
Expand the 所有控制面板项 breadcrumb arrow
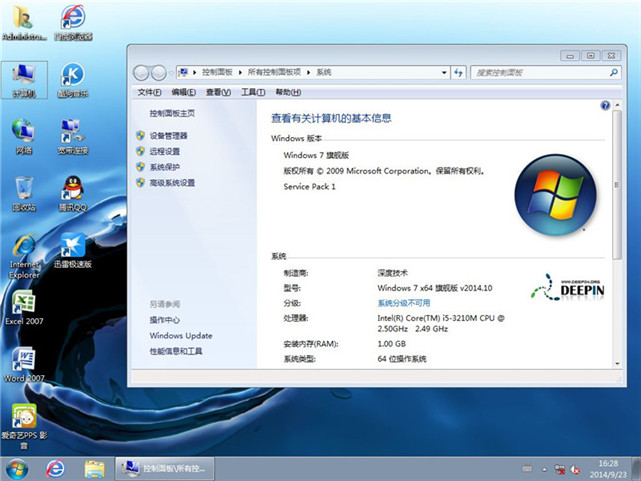coord(308,72)
